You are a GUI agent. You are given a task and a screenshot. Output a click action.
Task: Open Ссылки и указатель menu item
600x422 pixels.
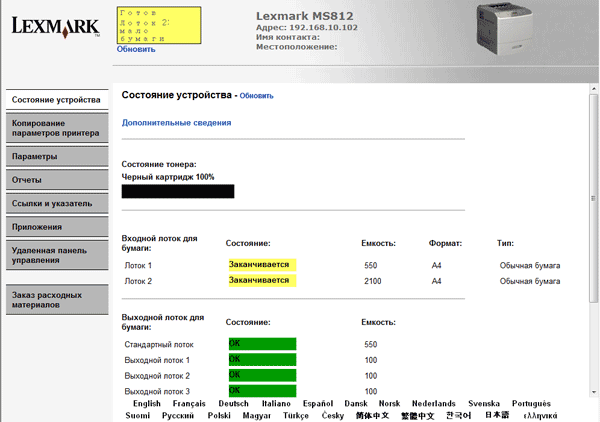click(57, 204)
